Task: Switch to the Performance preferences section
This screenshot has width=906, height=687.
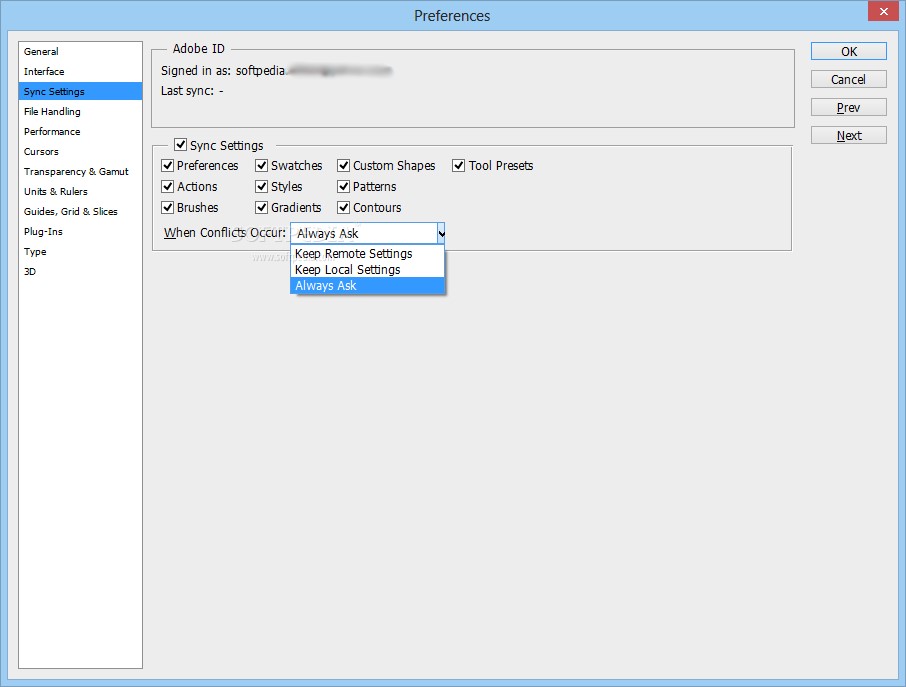Action: tap(52, 131)
